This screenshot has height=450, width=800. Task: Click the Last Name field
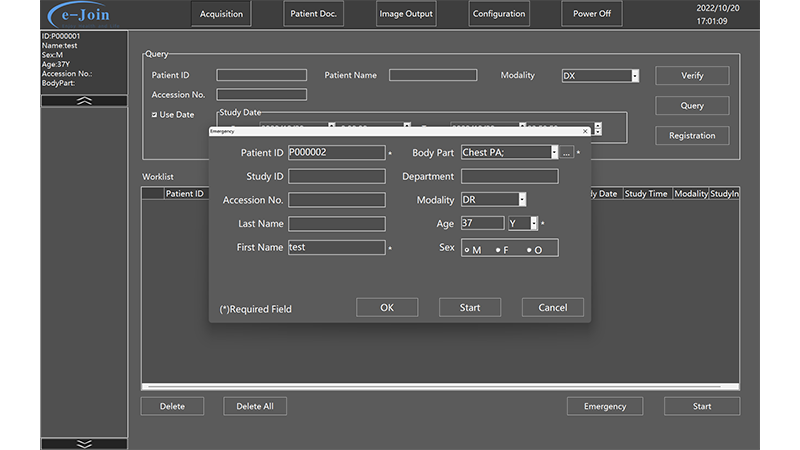point(337,223)
